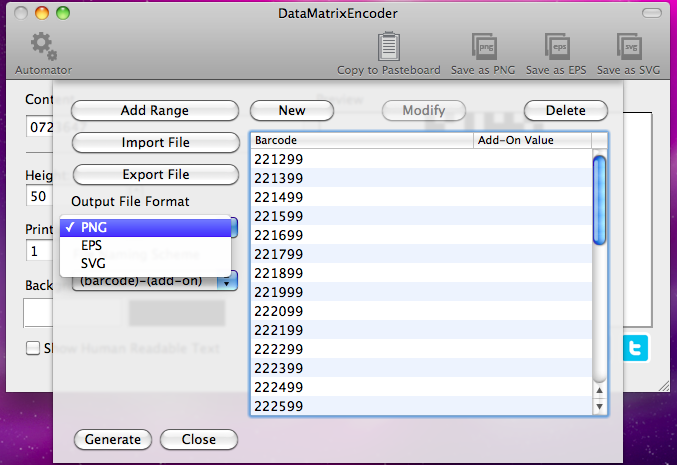The image size is (677, 465).
Task: Click the Generate button
Action: click(x=113, y=440)
